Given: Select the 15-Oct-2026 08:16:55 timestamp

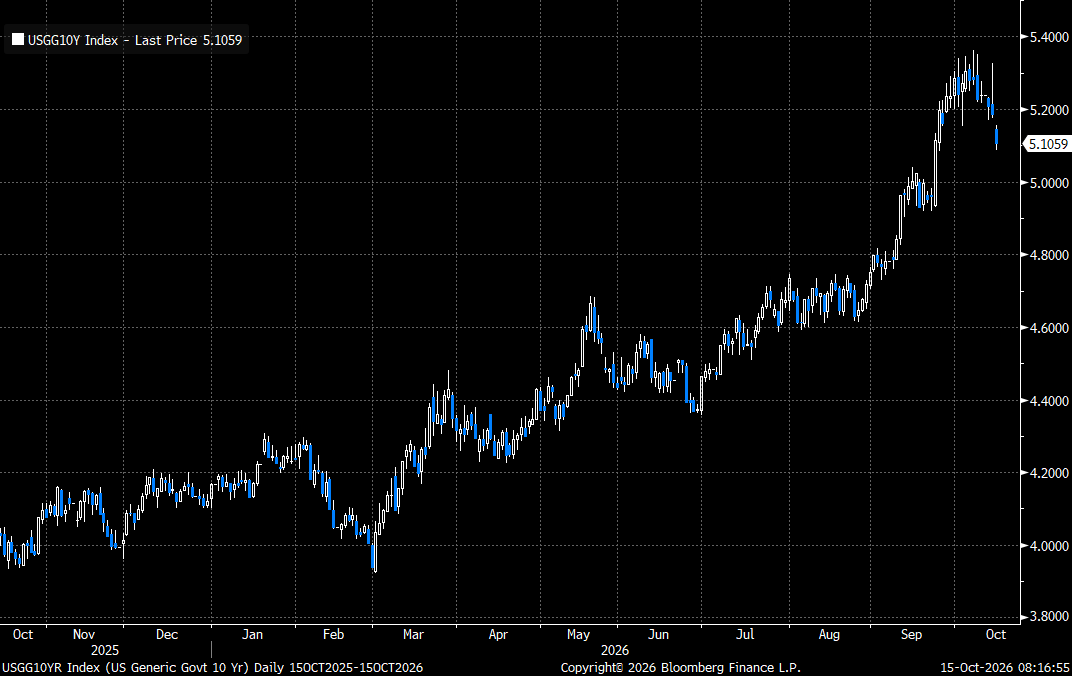Looking at the screenshot, I should point(1004,668).
